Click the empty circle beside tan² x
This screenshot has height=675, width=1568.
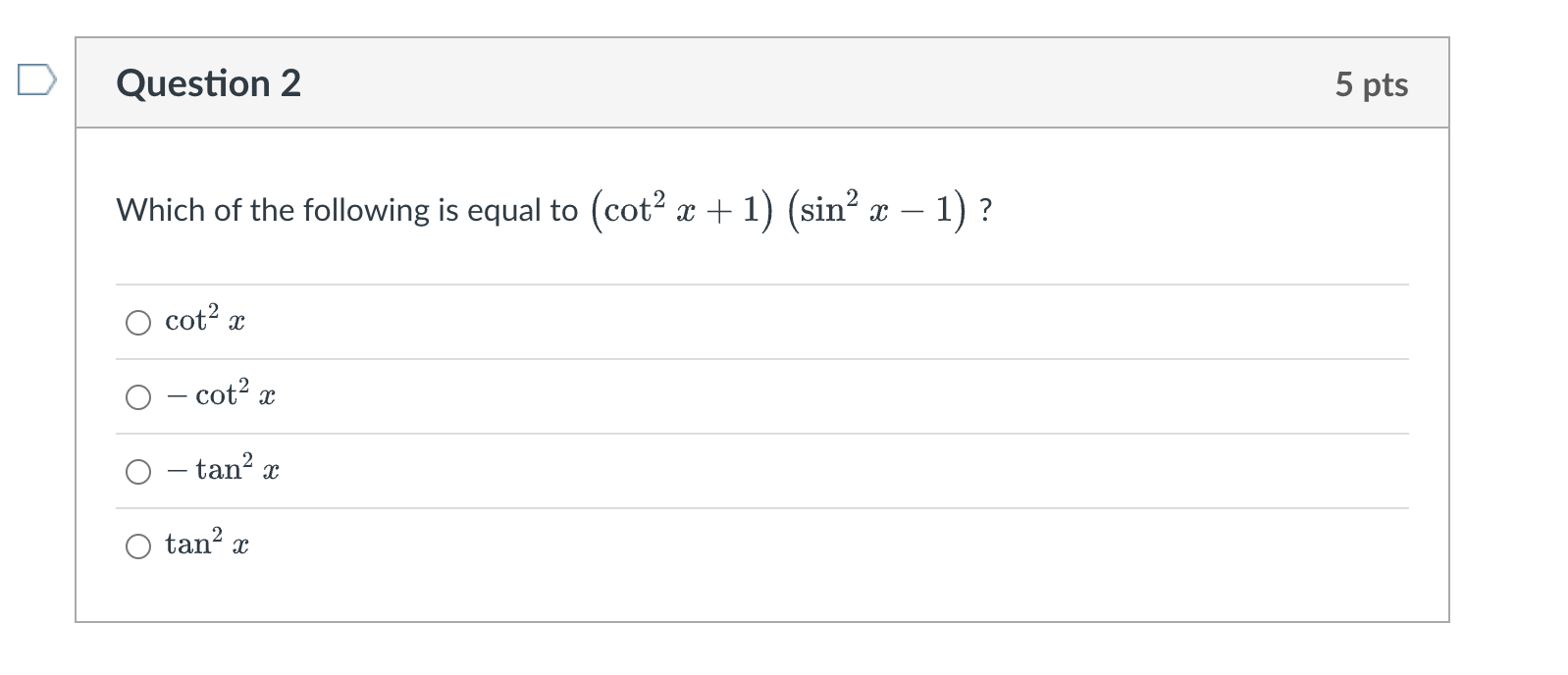[139, 545]
